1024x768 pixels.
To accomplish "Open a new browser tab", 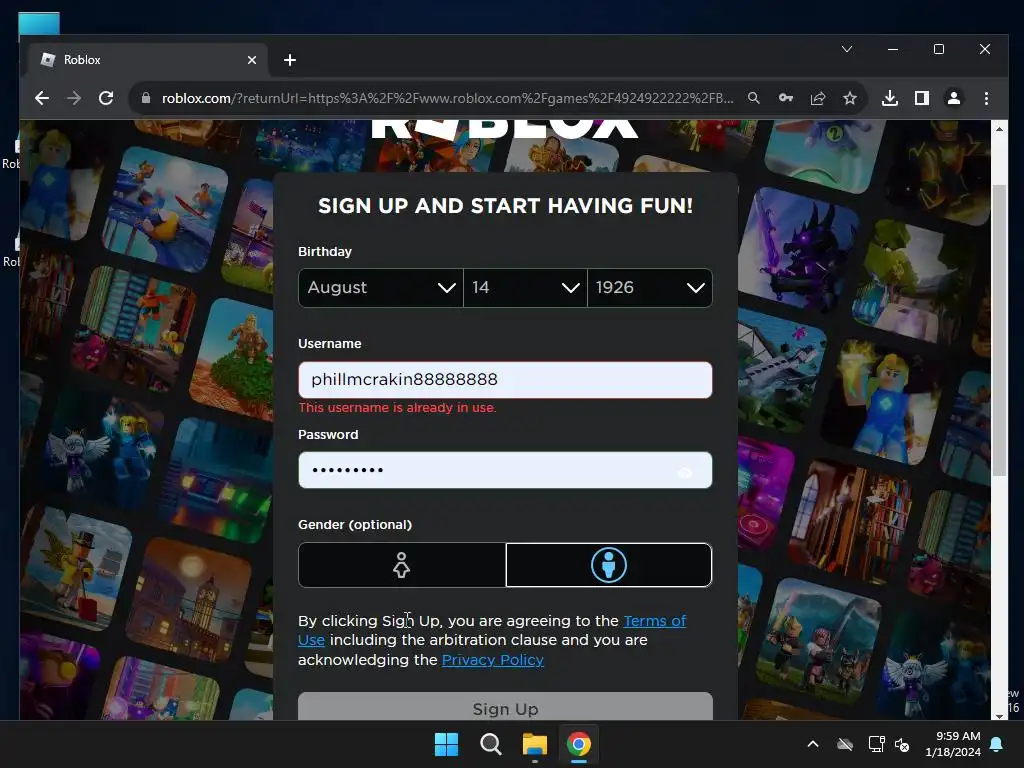I will pos(290,60).
